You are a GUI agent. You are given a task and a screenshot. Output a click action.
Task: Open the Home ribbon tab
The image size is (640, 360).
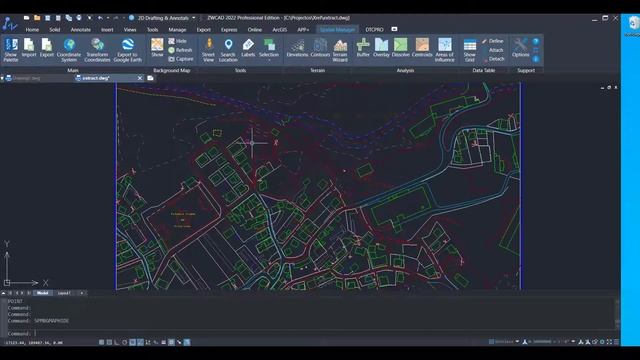pos(32,30)
